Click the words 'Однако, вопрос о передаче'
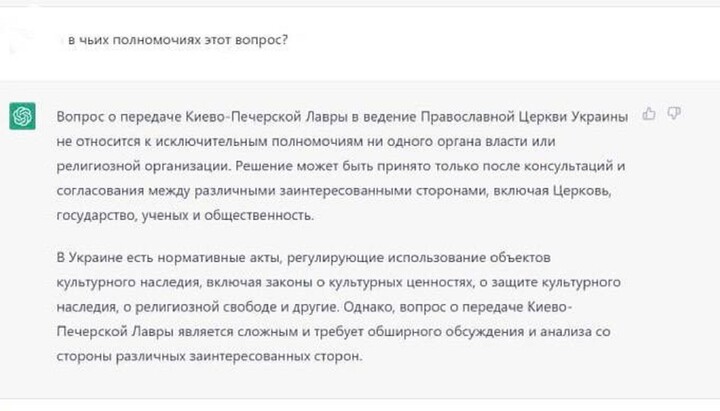The image size is (720, 411). point(433,307)
